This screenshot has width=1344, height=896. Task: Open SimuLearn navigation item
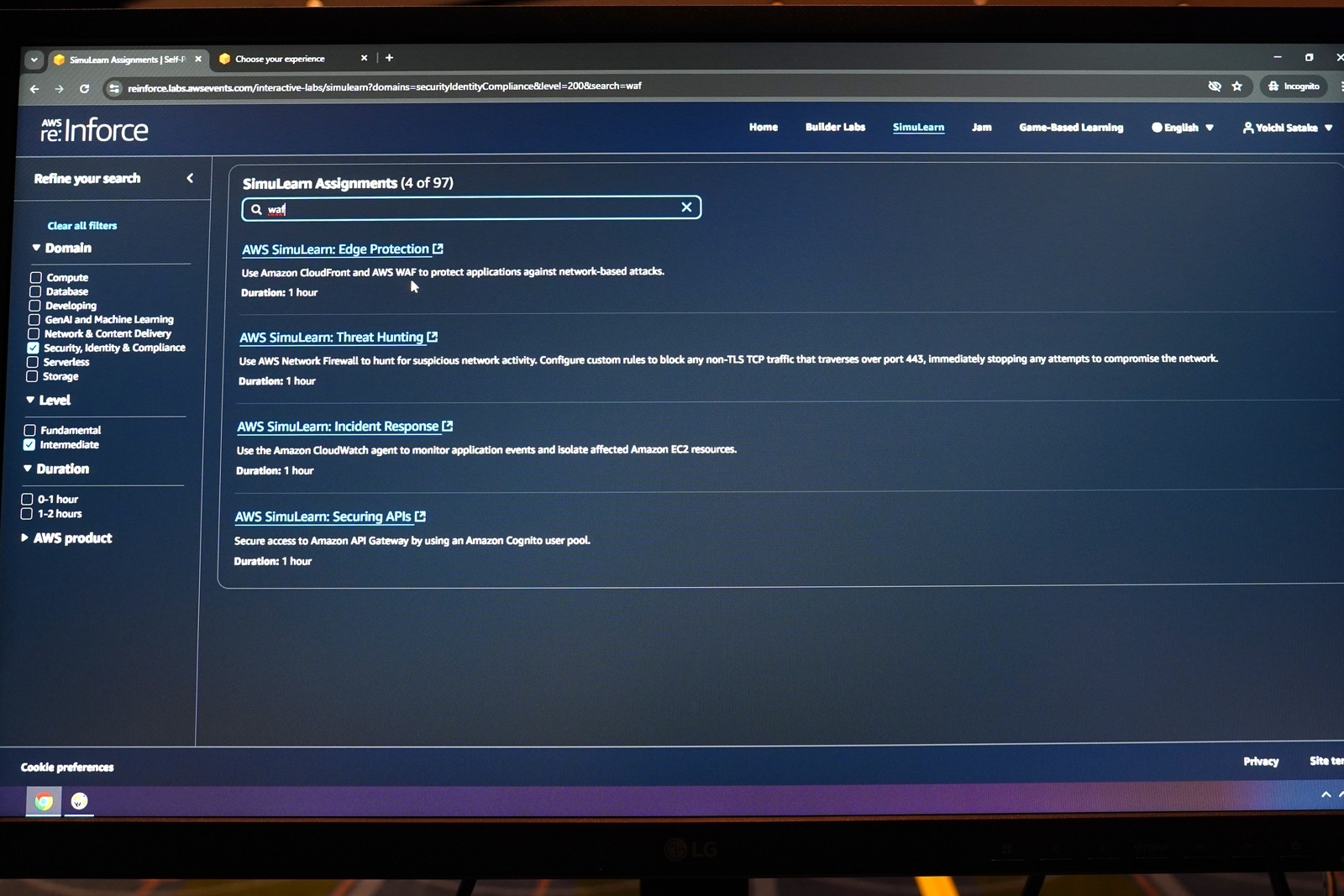point(918,128)
